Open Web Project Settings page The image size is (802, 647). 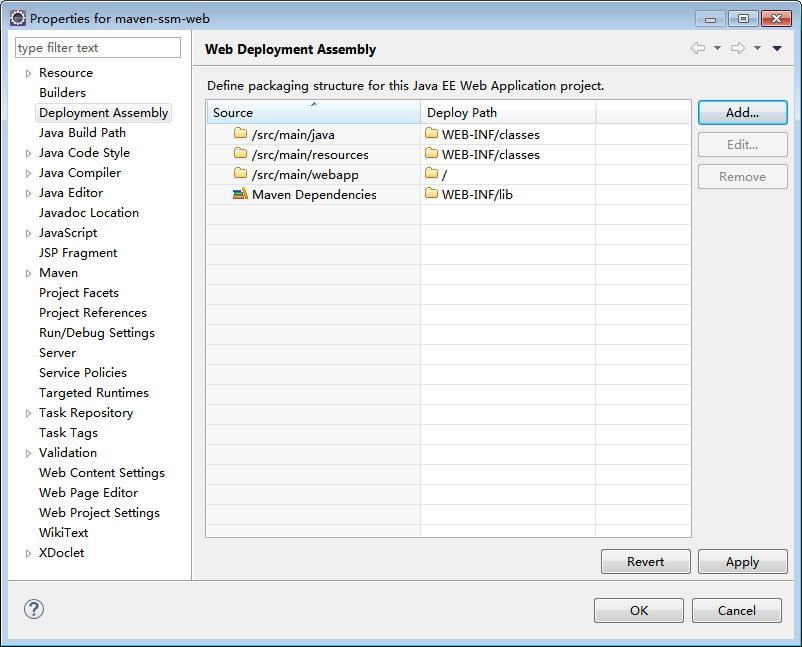[99, 512]
